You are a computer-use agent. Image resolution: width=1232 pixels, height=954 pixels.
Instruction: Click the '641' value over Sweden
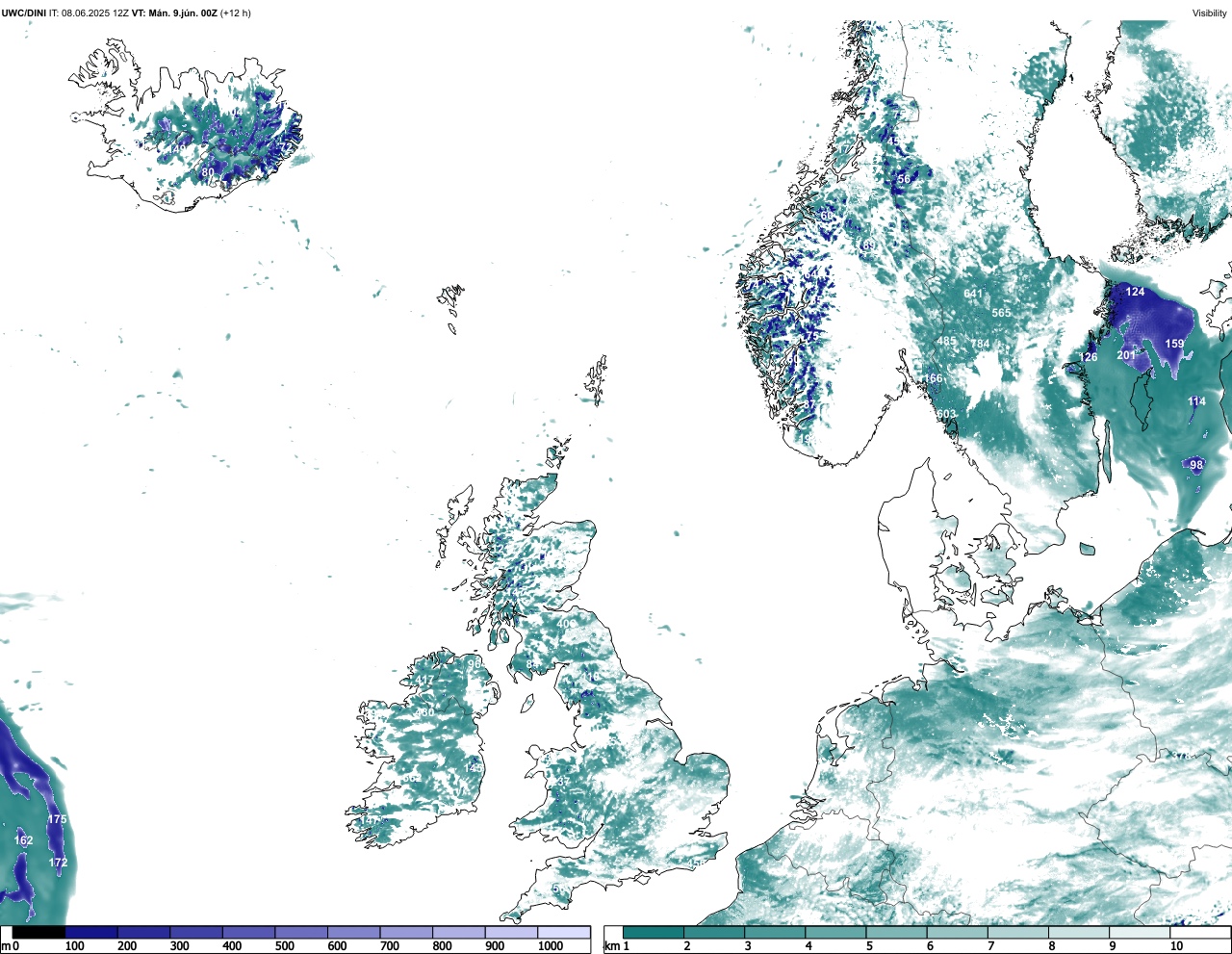pyautogui.click(x=974, y=295)
